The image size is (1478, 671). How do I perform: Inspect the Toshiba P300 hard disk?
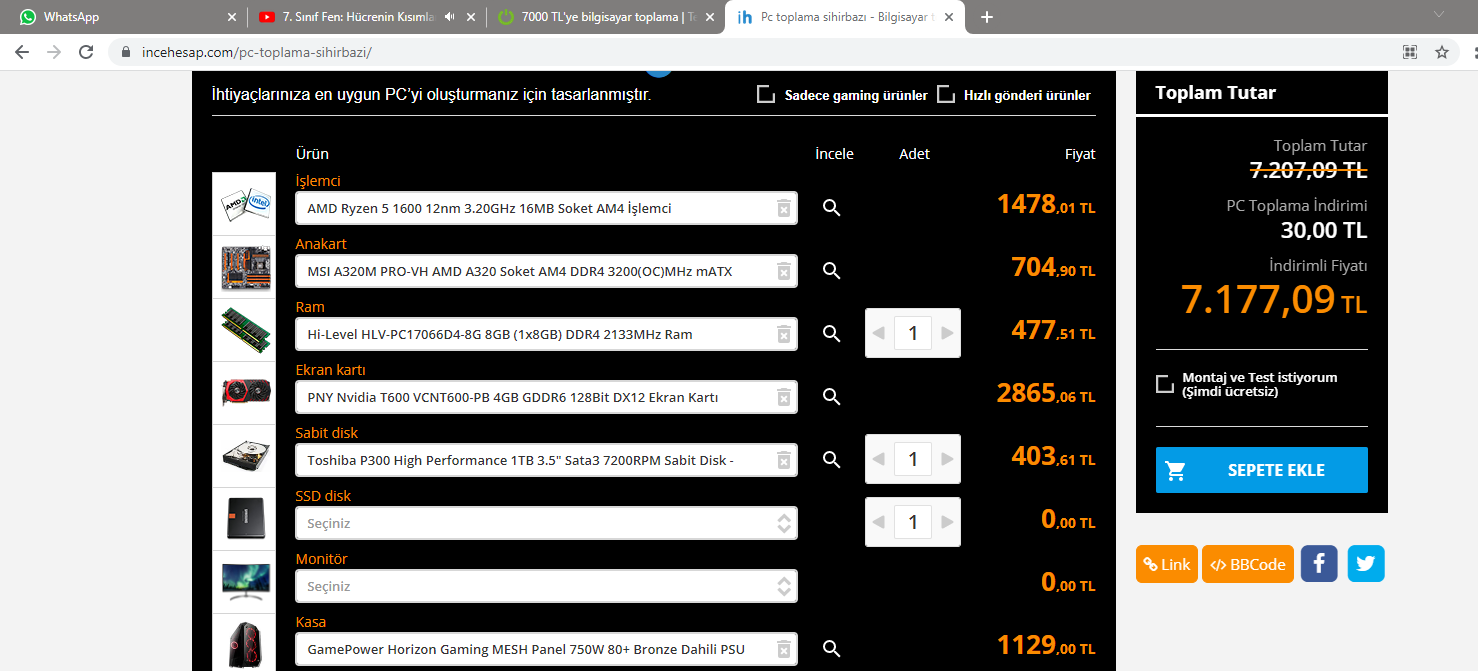point(831,460)
